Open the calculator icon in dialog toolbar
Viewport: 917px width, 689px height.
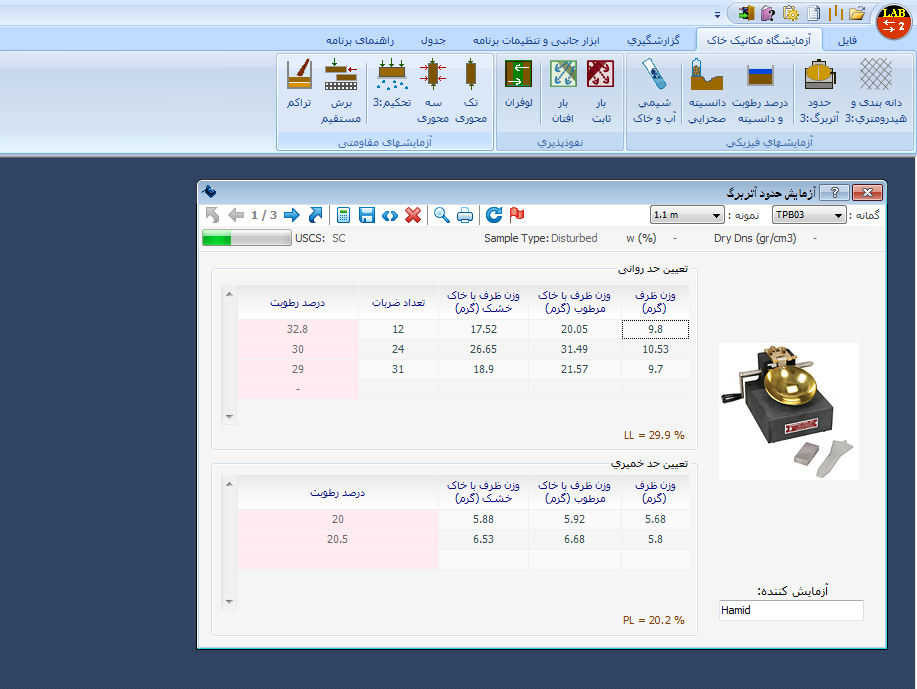(344, 215)
